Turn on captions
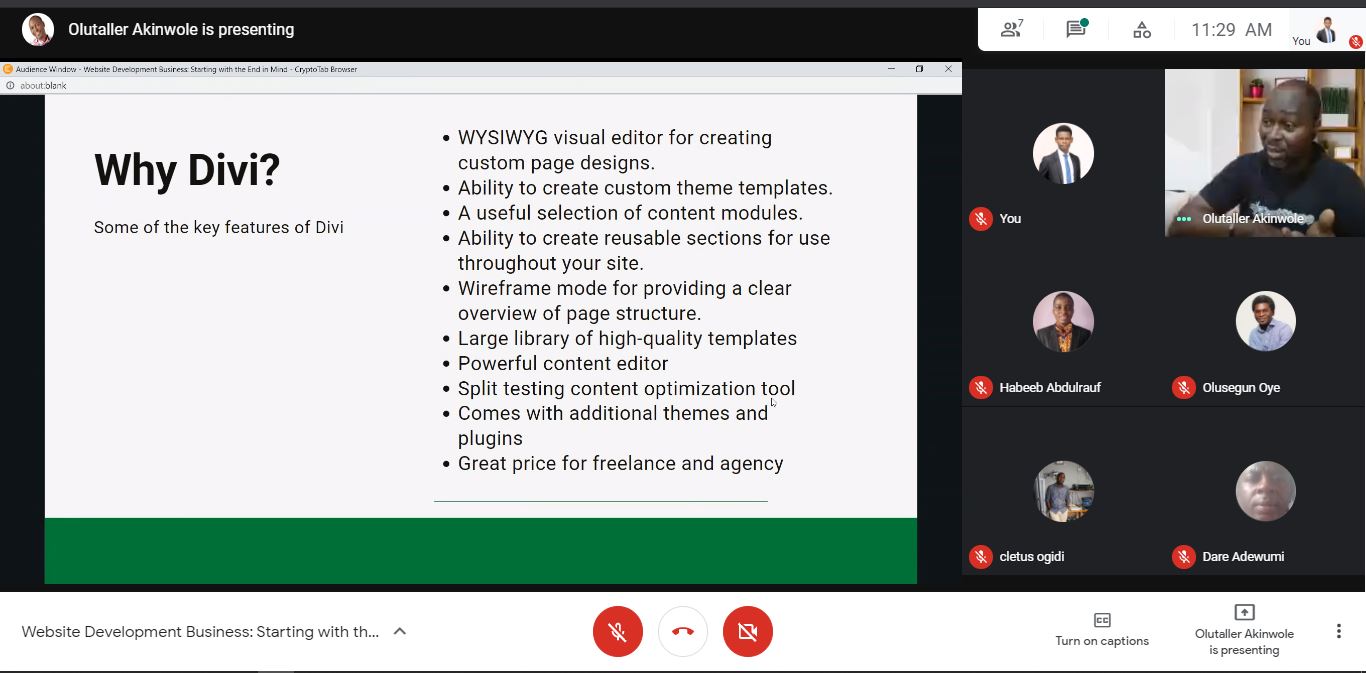This screenshot has height=673, width=1366. pyautogui.click(x=1102, y=630)
